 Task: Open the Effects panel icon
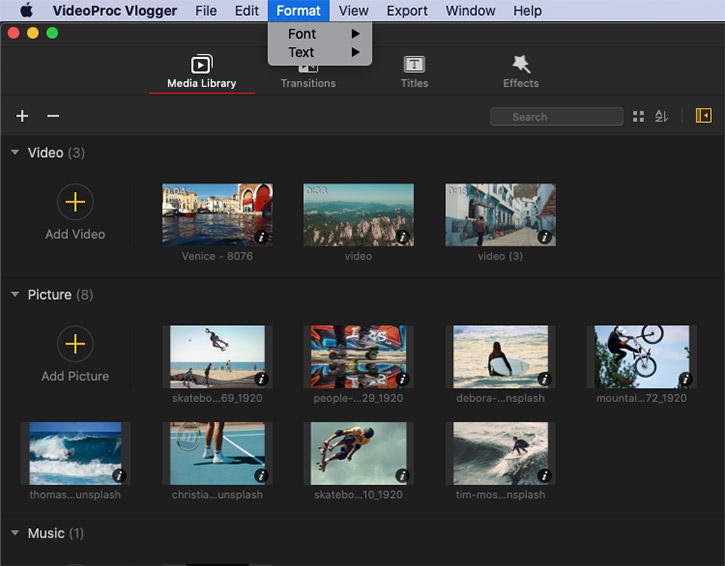click(x=520, y=65)
